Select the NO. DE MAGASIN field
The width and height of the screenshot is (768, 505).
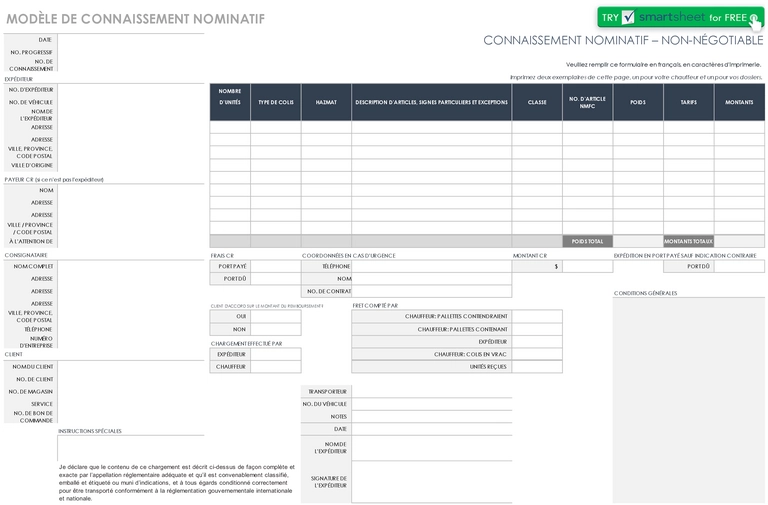coord(131,392)
